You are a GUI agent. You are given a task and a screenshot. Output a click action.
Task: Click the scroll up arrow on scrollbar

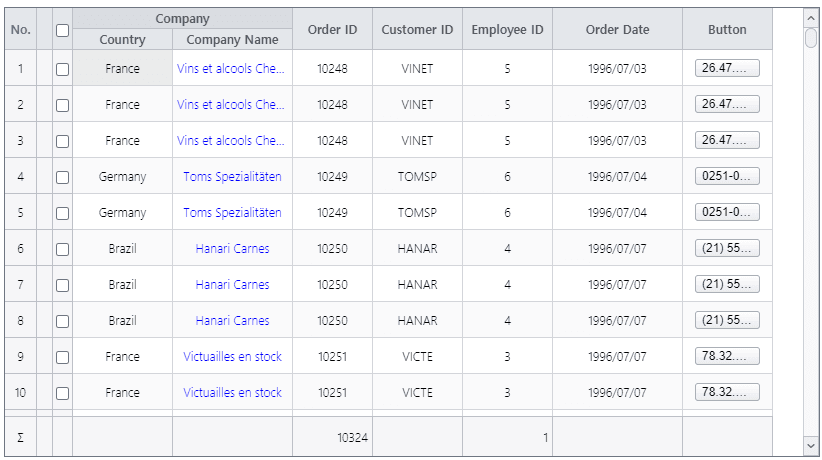[x=810, y=17]
